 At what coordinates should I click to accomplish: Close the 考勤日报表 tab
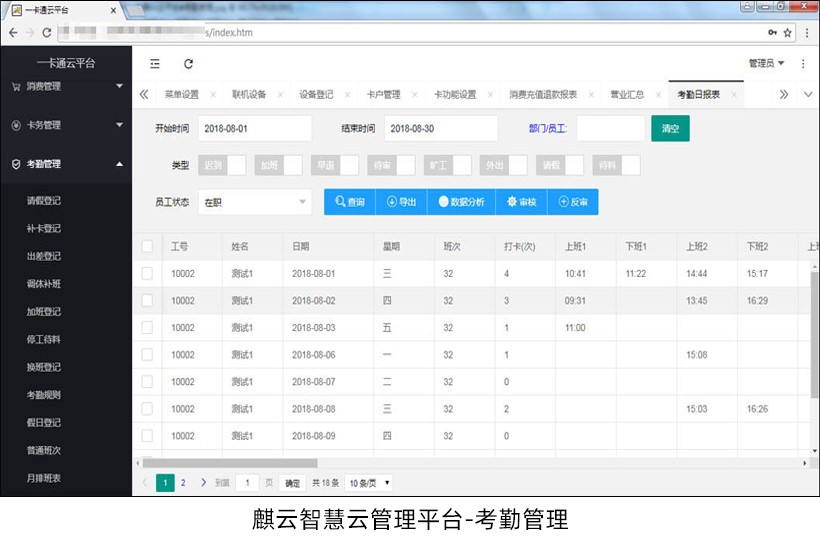pyautogui.click(x=733, y=95)
